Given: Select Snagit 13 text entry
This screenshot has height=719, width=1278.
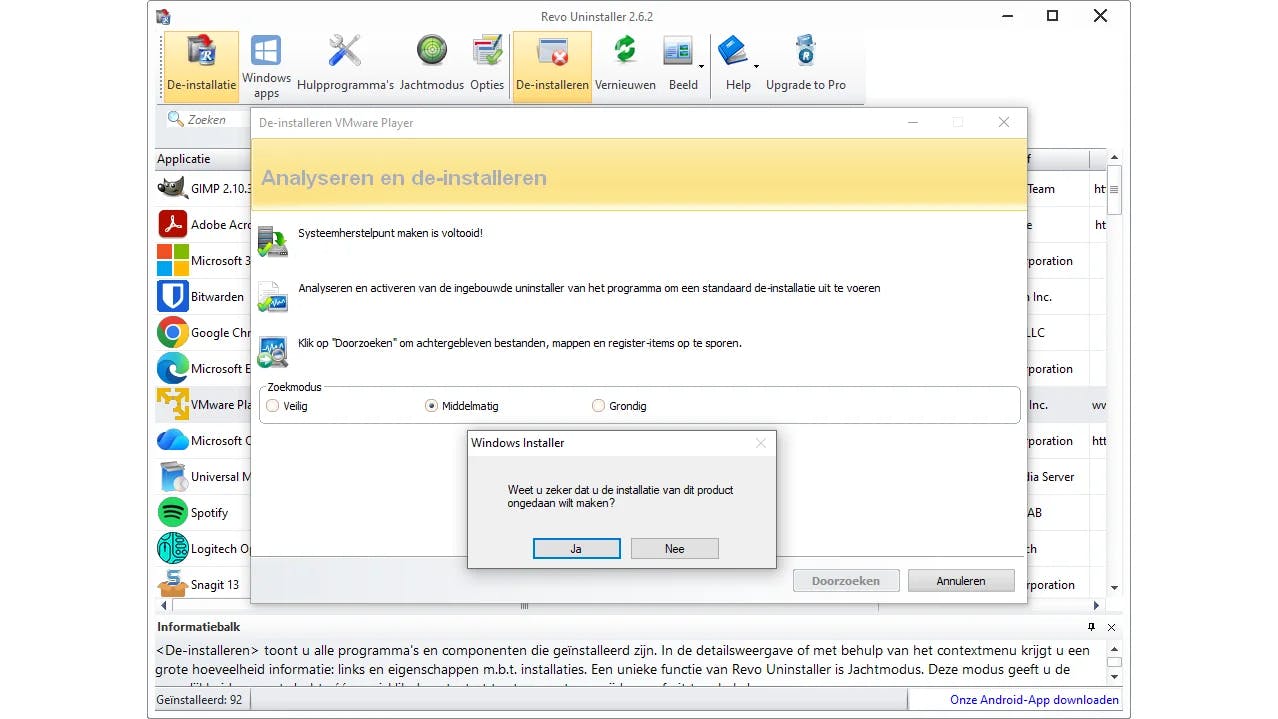Looking at the screenshot, I should click(x=215, y=585).
